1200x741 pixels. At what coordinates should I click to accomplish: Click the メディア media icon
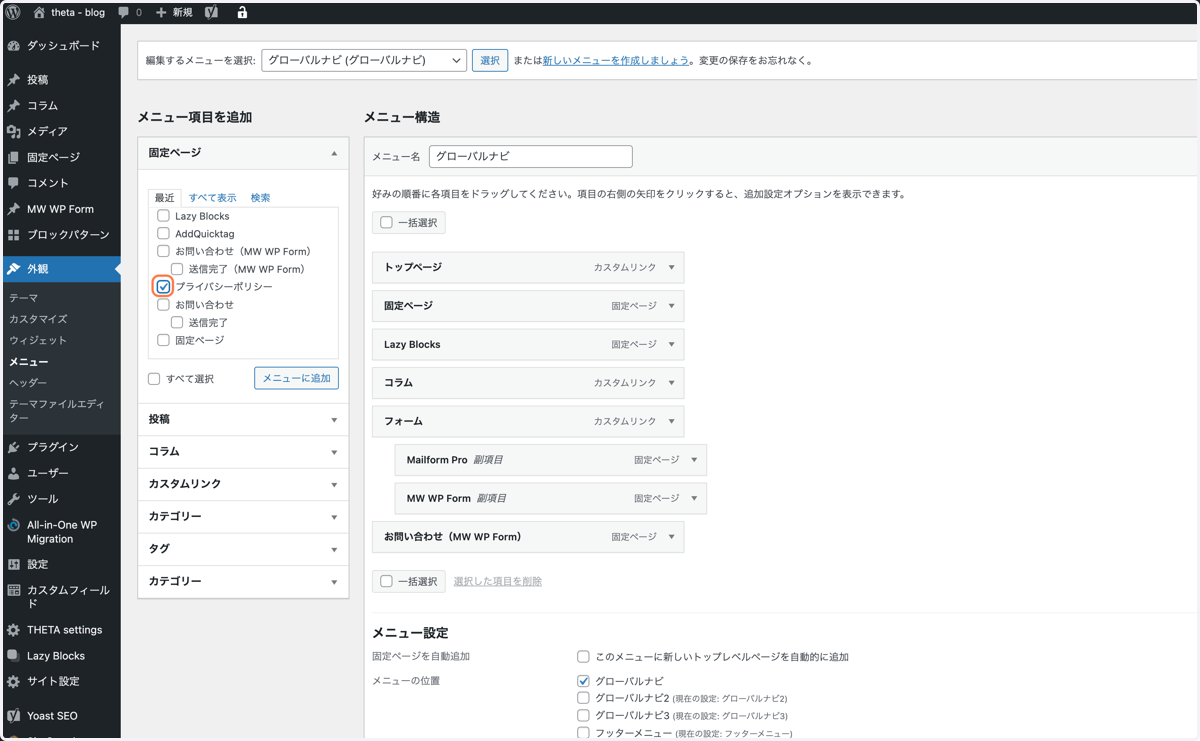13,131
